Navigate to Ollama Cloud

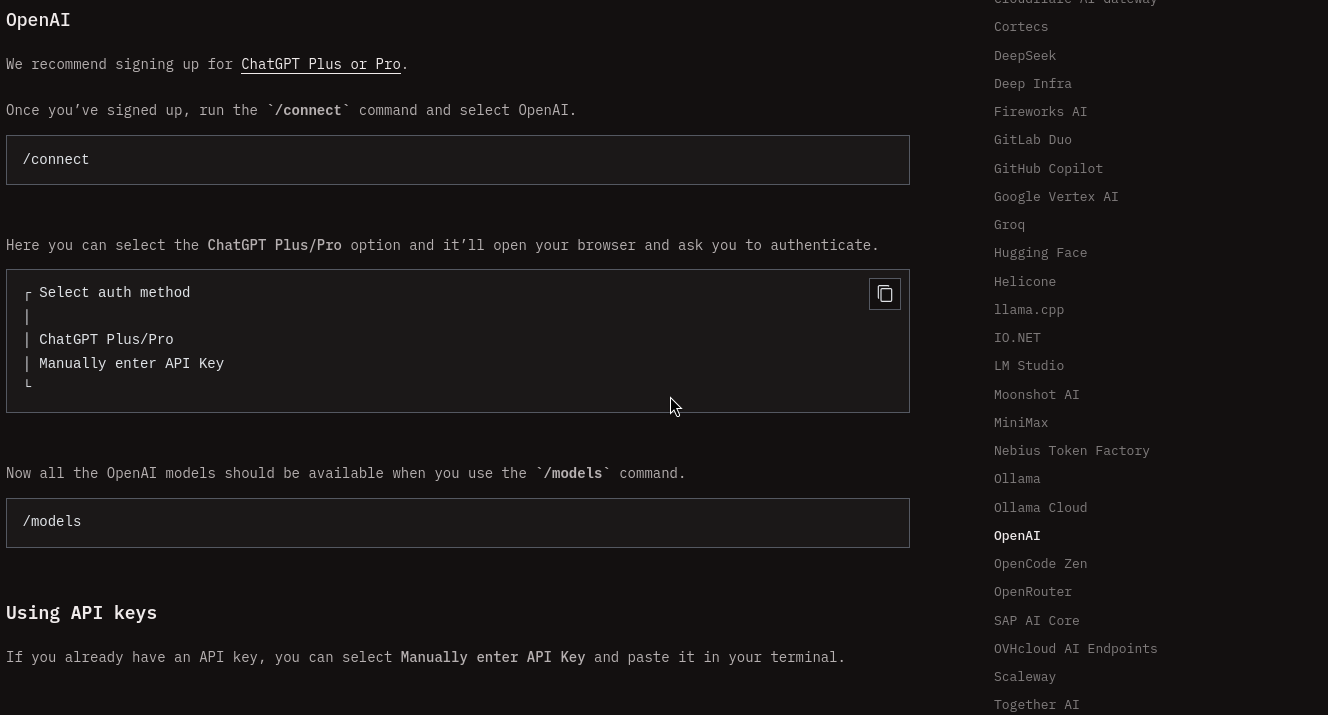(x=1040, y=508)
